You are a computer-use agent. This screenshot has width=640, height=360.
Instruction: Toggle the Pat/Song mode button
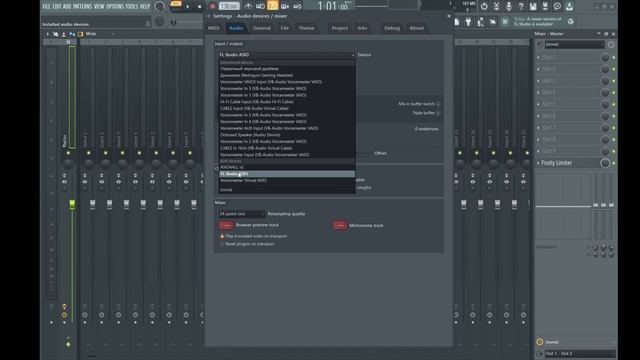click(176, 5)
